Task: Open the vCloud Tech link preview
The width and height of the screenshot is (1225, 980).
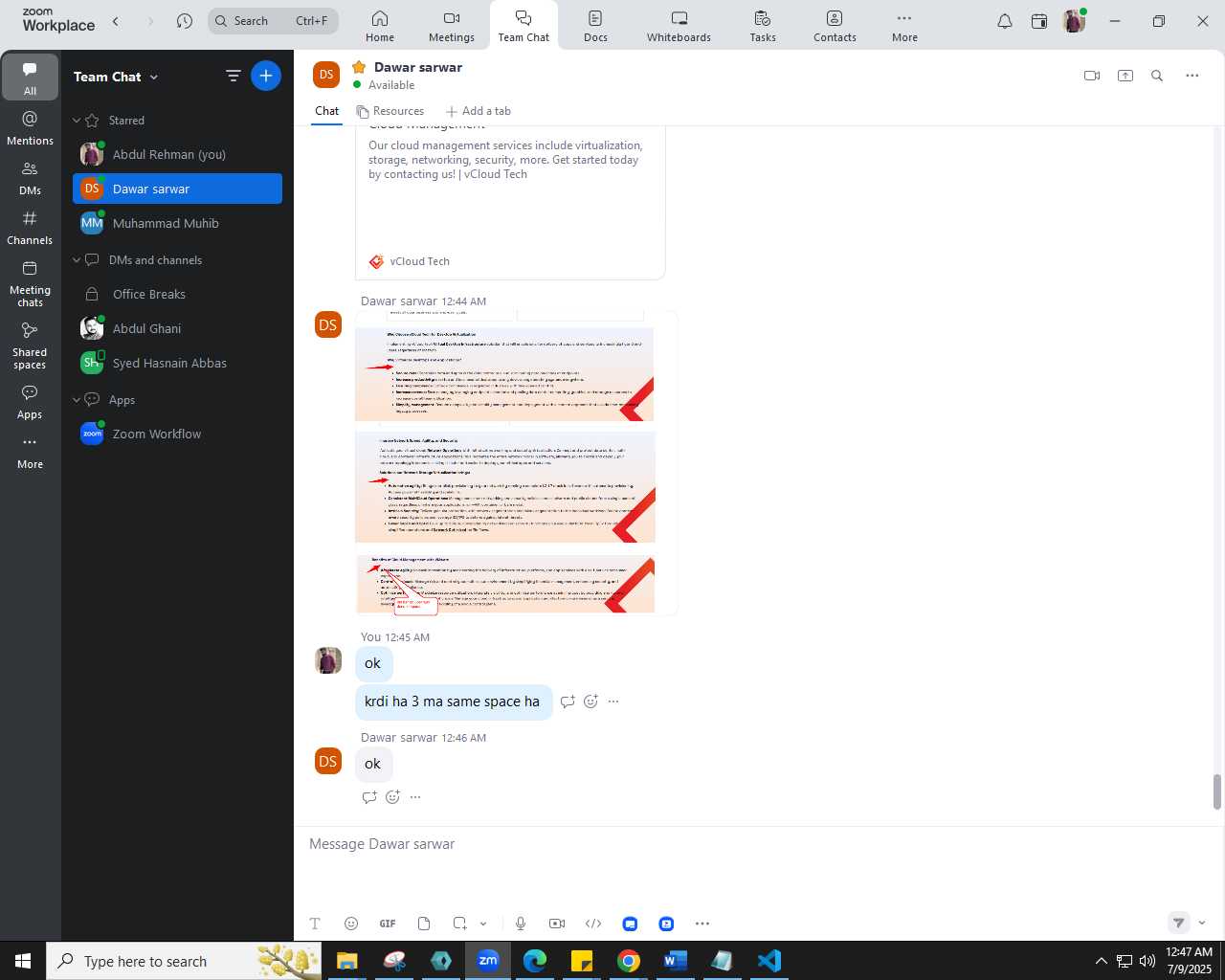Action: coord(510,202)
